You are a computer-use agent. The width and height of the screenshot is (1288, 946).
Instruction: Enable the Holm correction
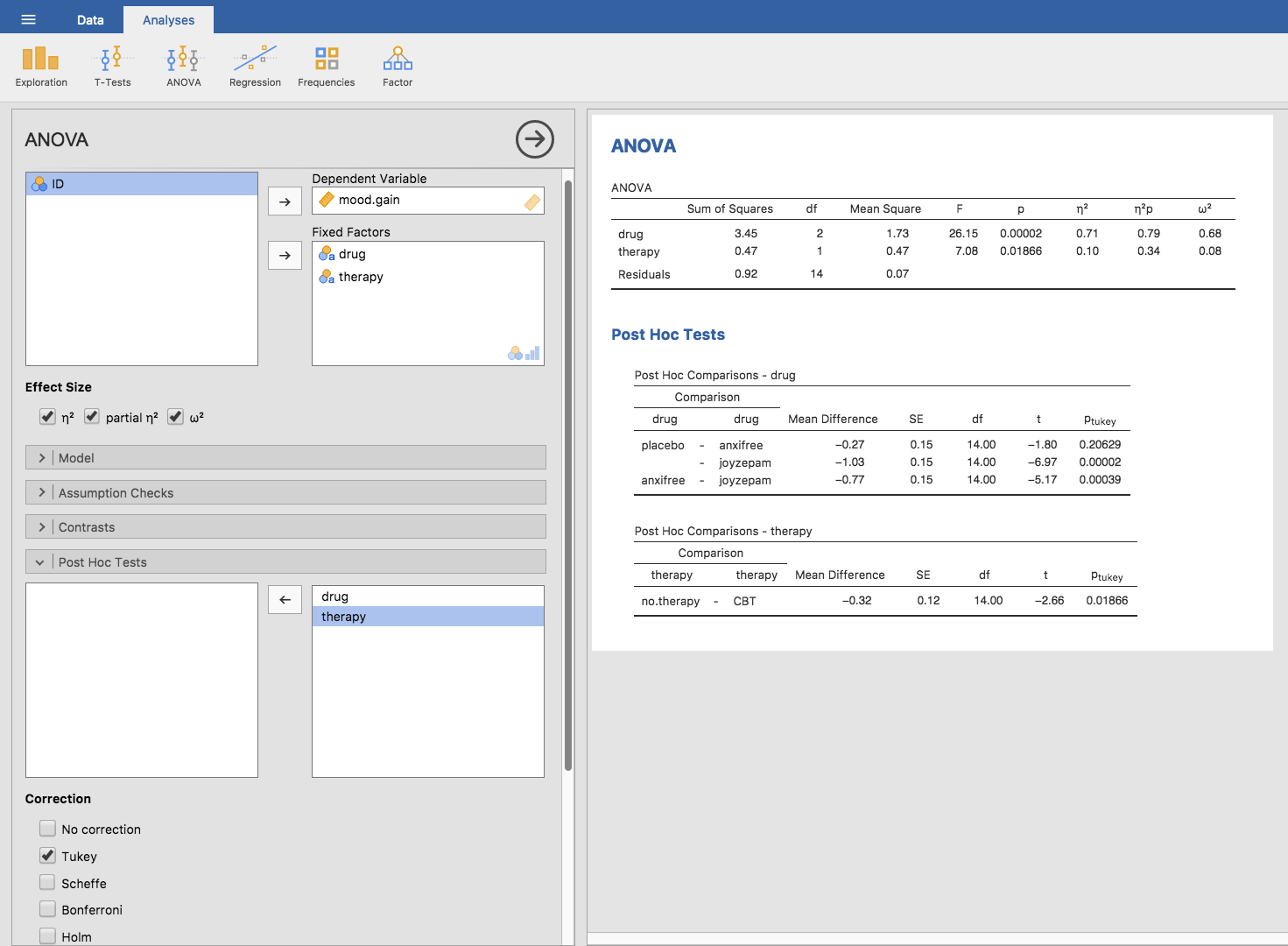tap(47, 936)
